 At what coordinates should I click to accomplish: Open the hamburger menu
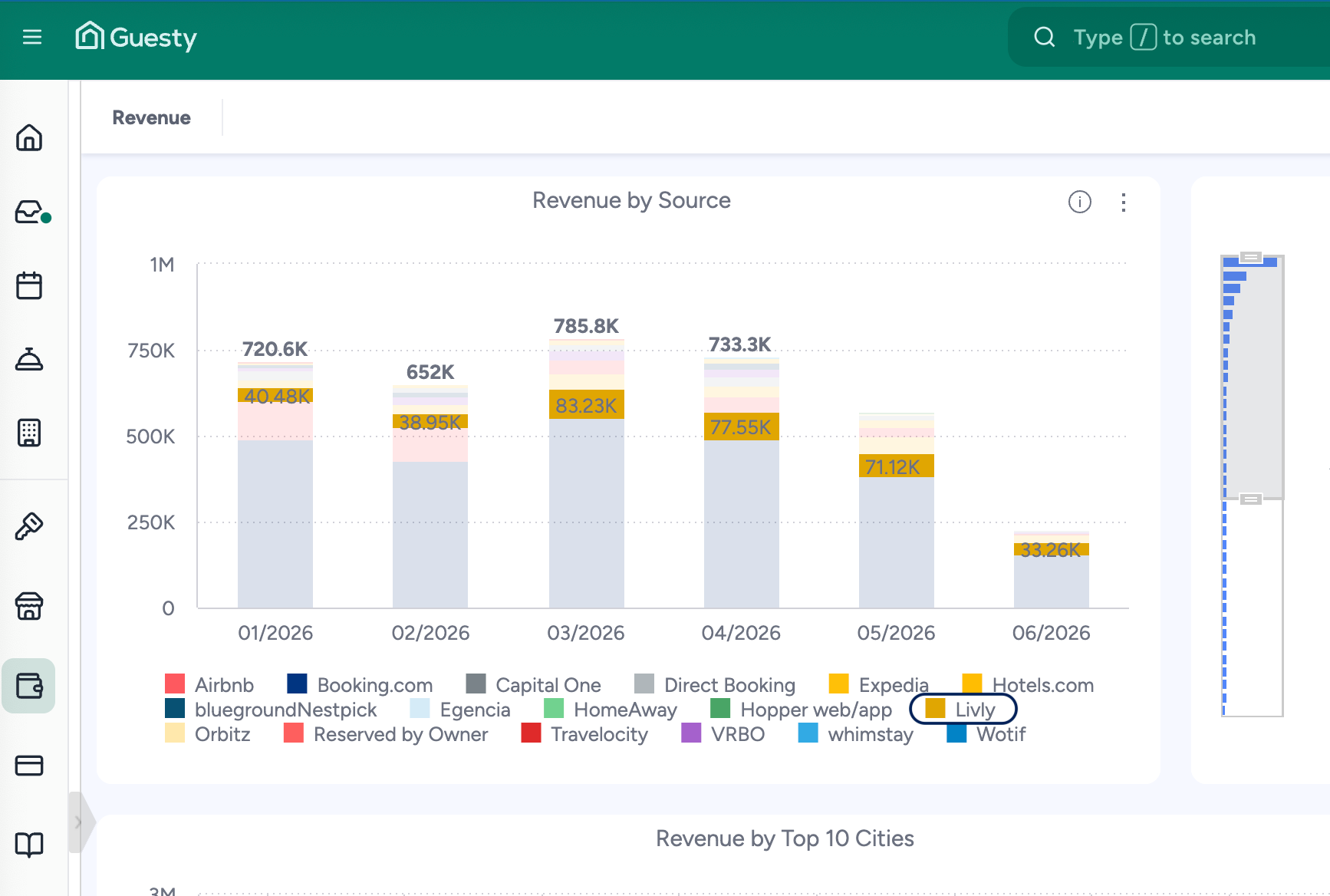click(32, 37)
